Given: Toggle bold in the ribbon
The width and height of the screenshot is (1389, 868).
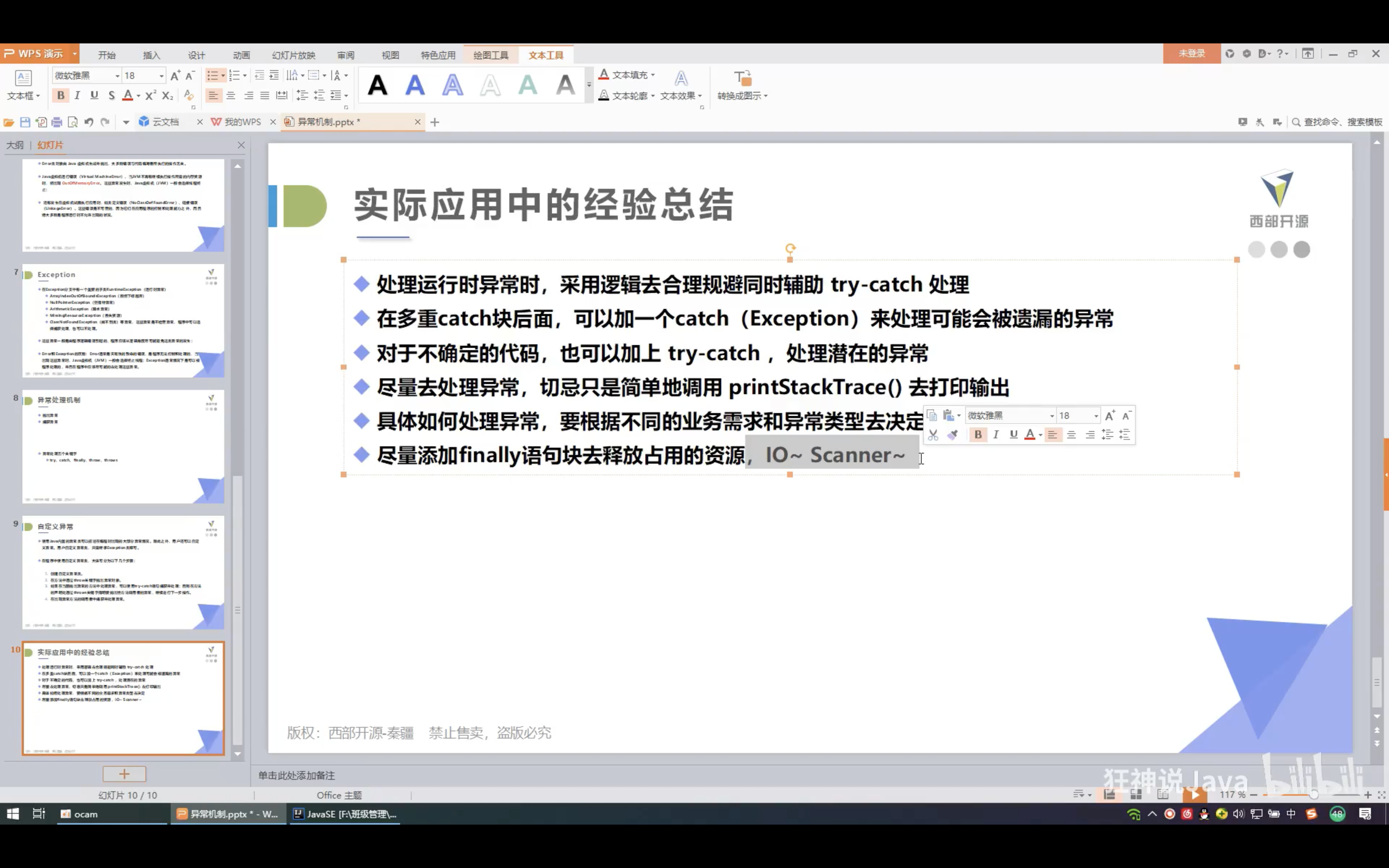Looking at the screenshot, I should click(60, 95).
